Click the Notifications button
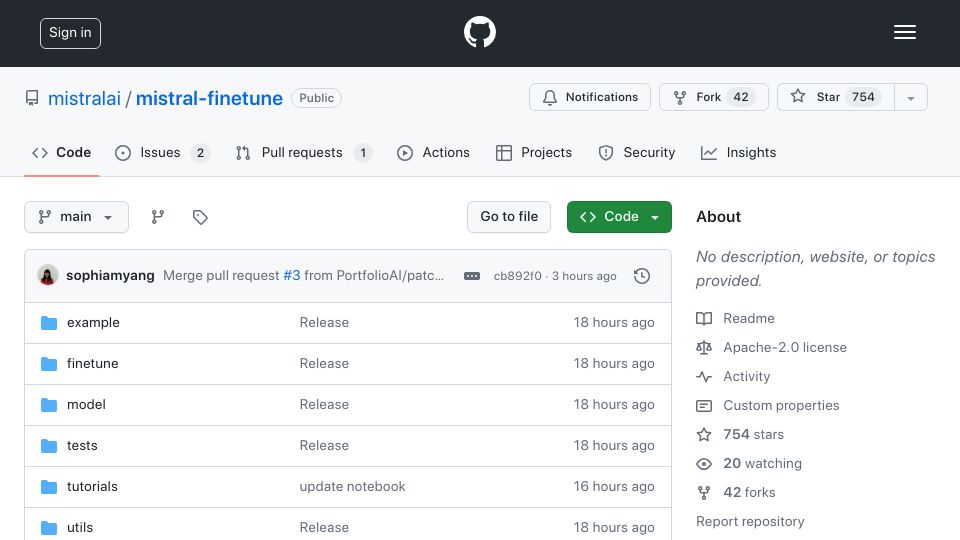Image resolution: width=960 pixels, height=540 pixels. (x=590, y=97)
